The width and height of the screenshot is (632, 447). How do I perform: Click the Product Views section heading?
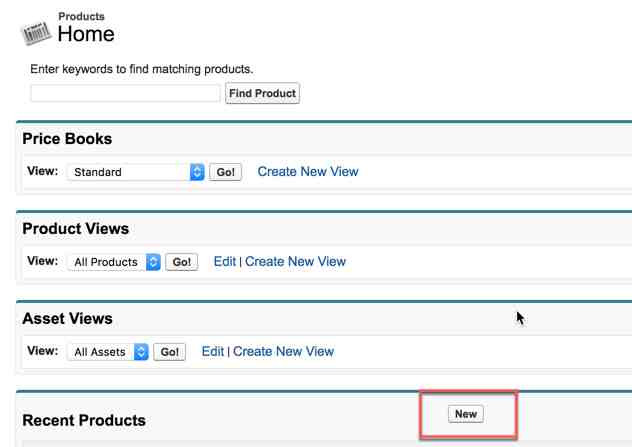point(76,229)
